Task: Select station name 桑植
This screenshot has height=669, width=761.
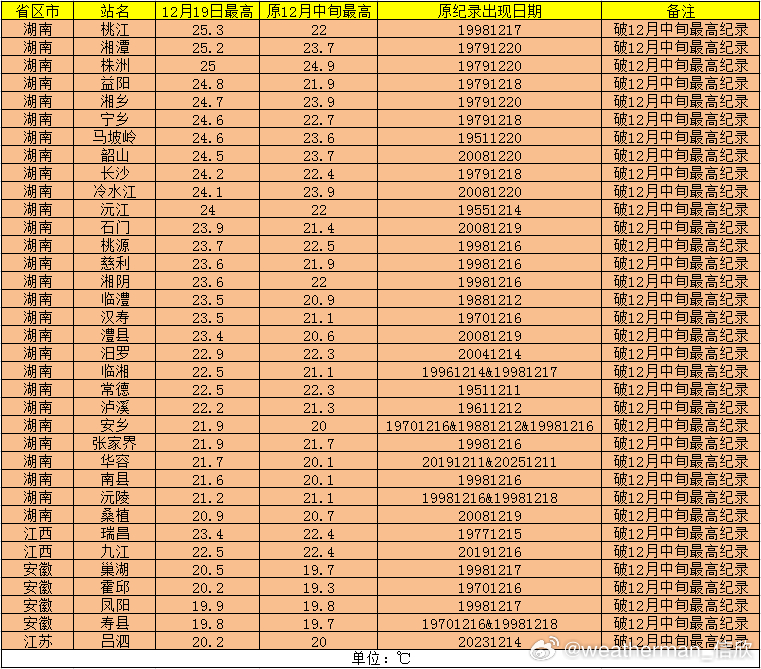Action: [115, 516]
